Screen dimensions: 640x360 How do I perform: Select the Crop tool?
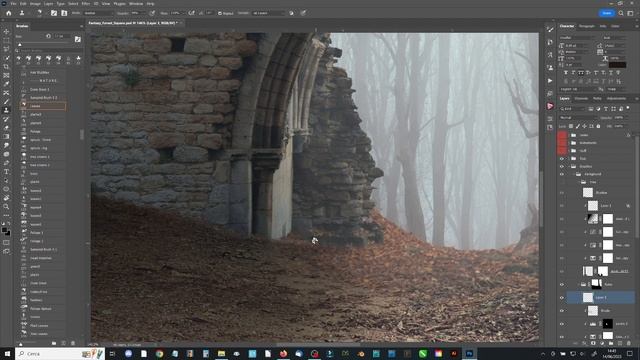(x=6, y=67)
